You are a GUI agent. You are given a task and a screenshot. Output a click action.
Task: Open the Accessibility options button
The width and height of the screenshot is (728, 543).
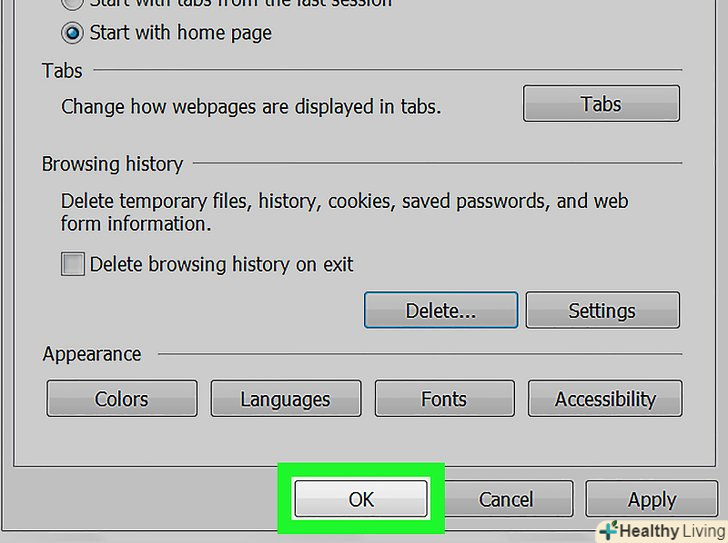(x=605, y=399)
